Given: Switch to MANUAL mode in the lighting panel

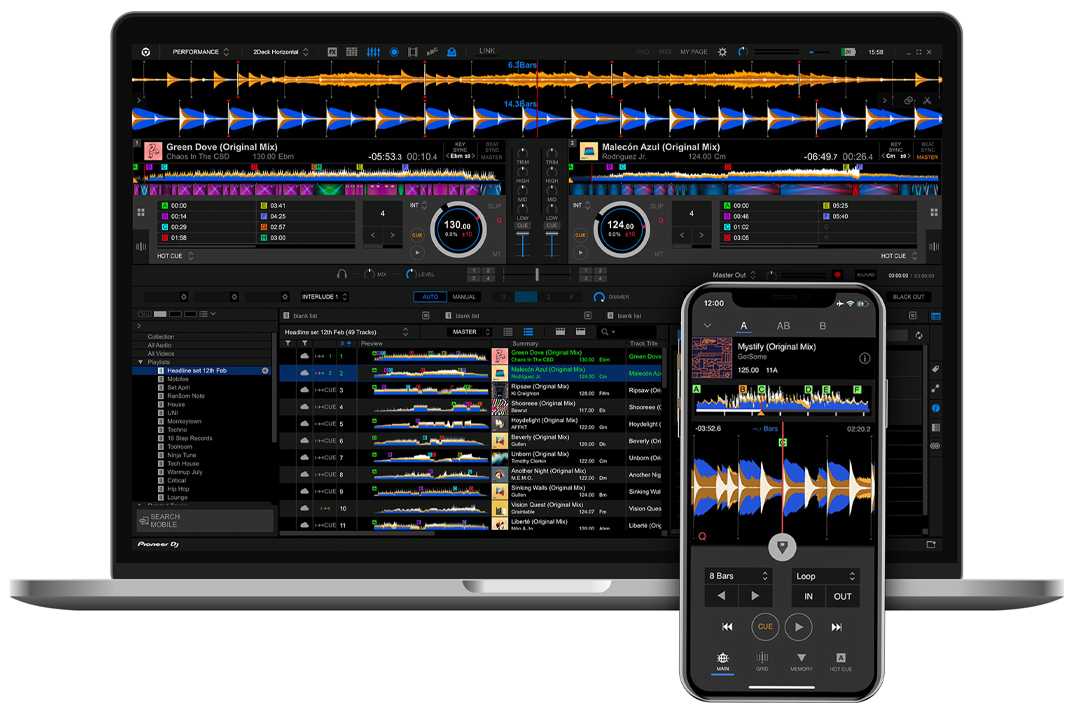Looking at the screenshot, I should tap(464, 297).
